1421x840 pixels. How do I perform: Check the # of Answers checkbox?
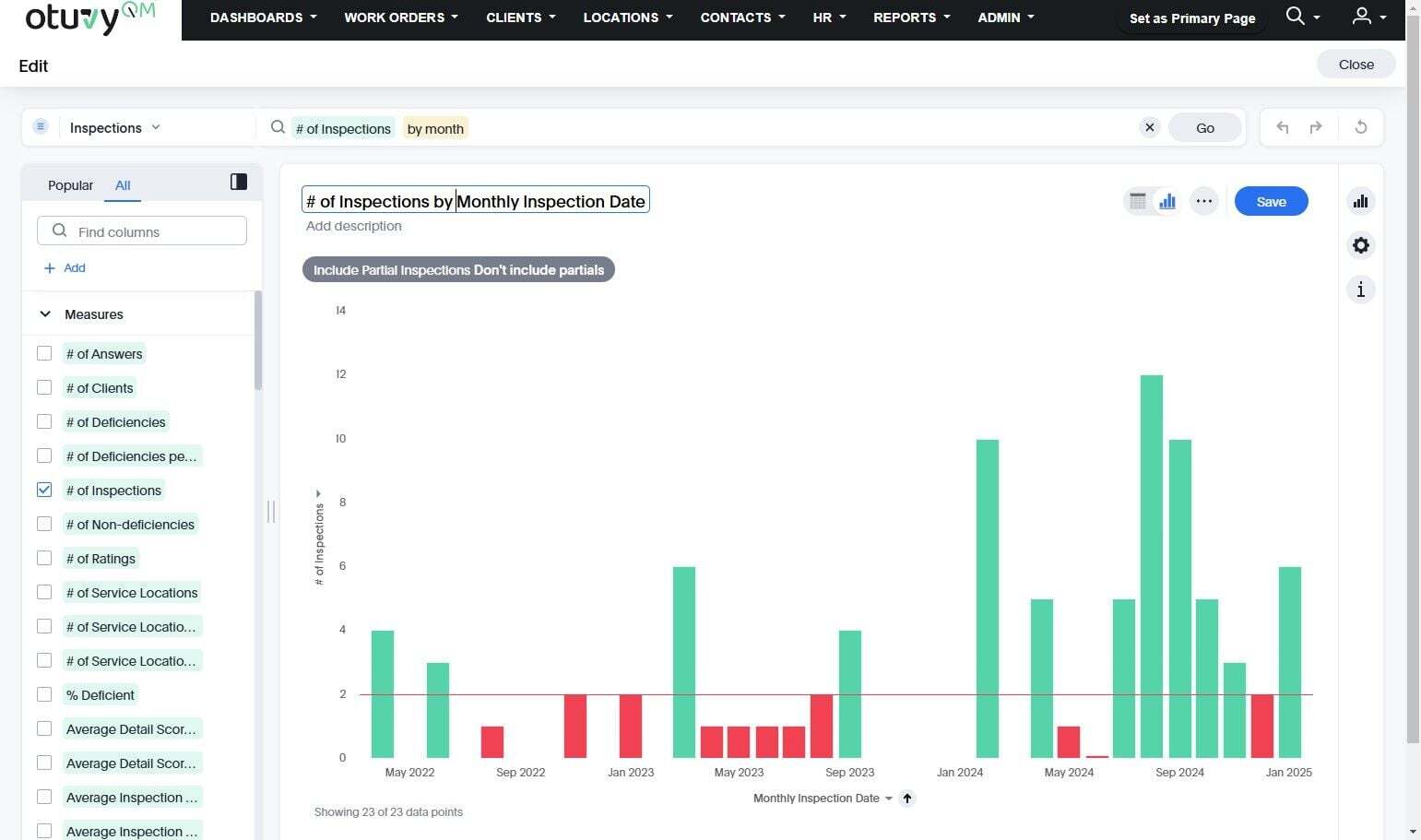[44, 353]
